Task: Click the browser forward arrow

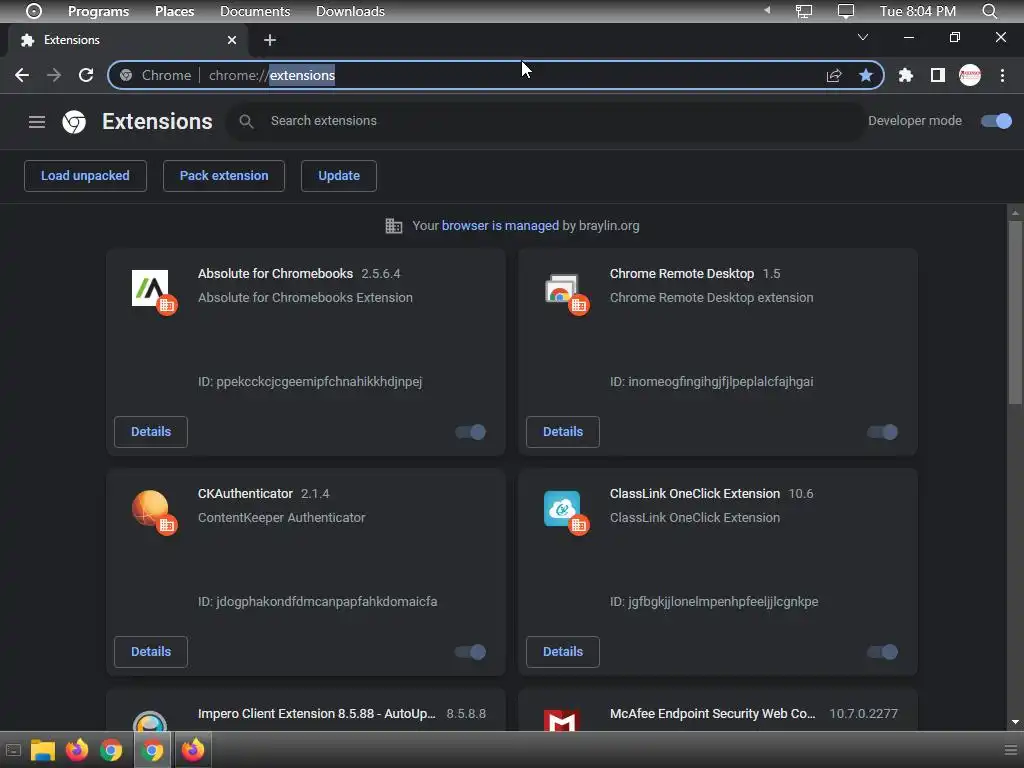Action: coord(54,75)
